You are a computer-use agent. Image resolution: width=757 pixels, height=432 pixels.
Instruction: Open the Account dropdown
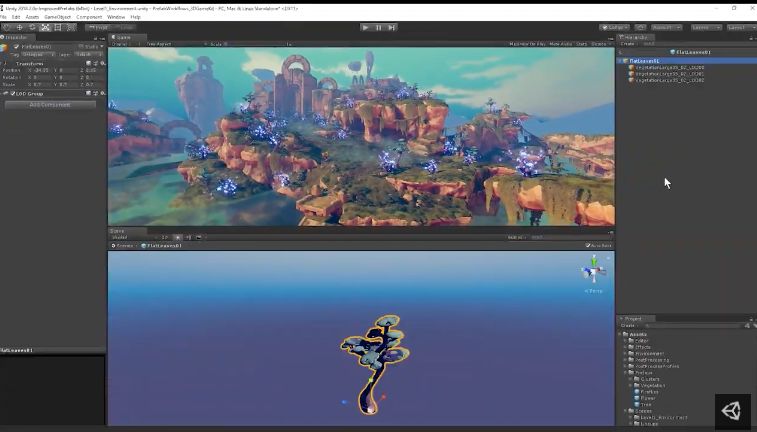tap(666, 28)
